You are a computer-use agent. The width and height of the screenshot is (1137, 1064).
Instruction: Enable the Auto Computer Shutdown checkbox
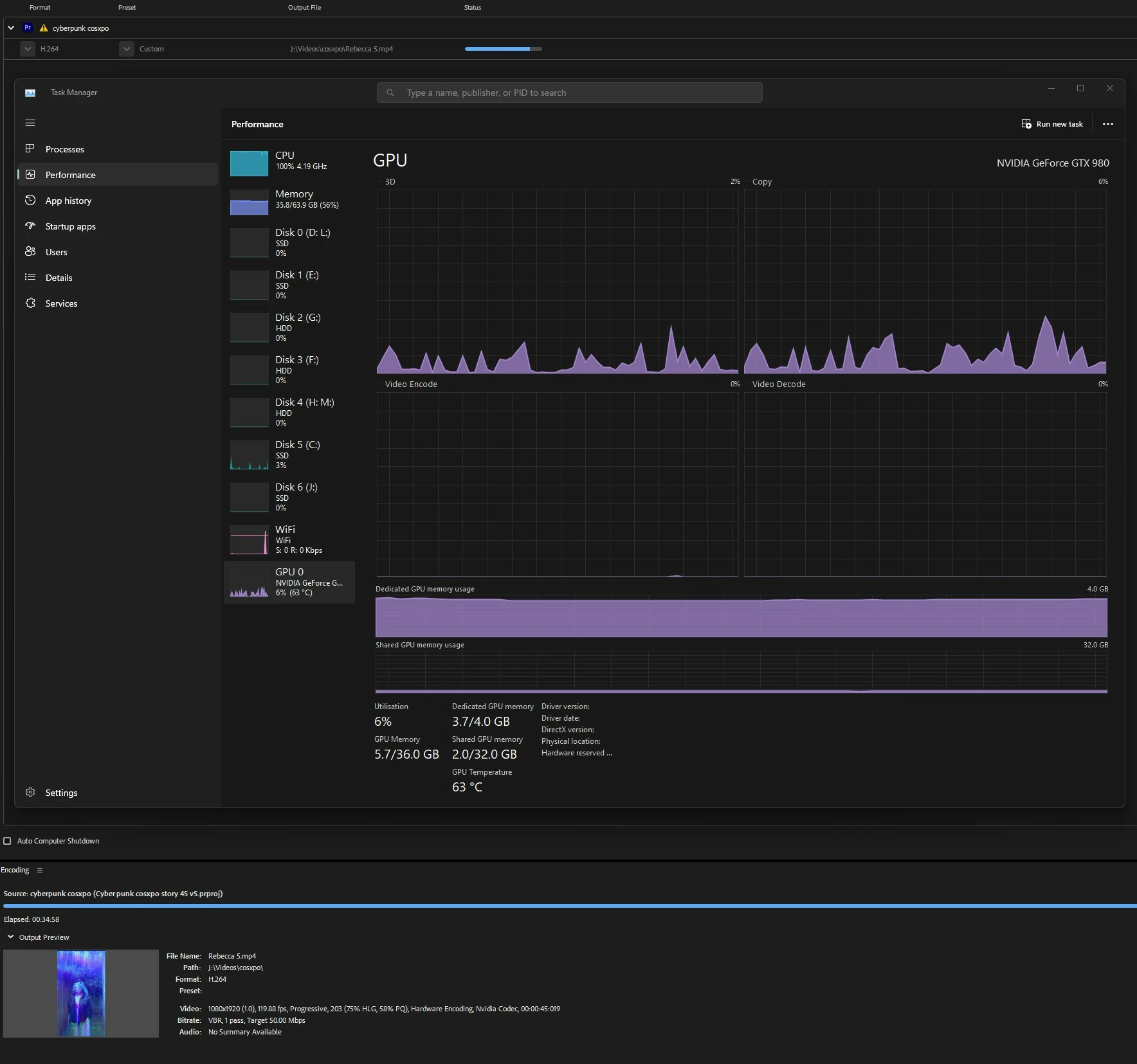point(8,841)
